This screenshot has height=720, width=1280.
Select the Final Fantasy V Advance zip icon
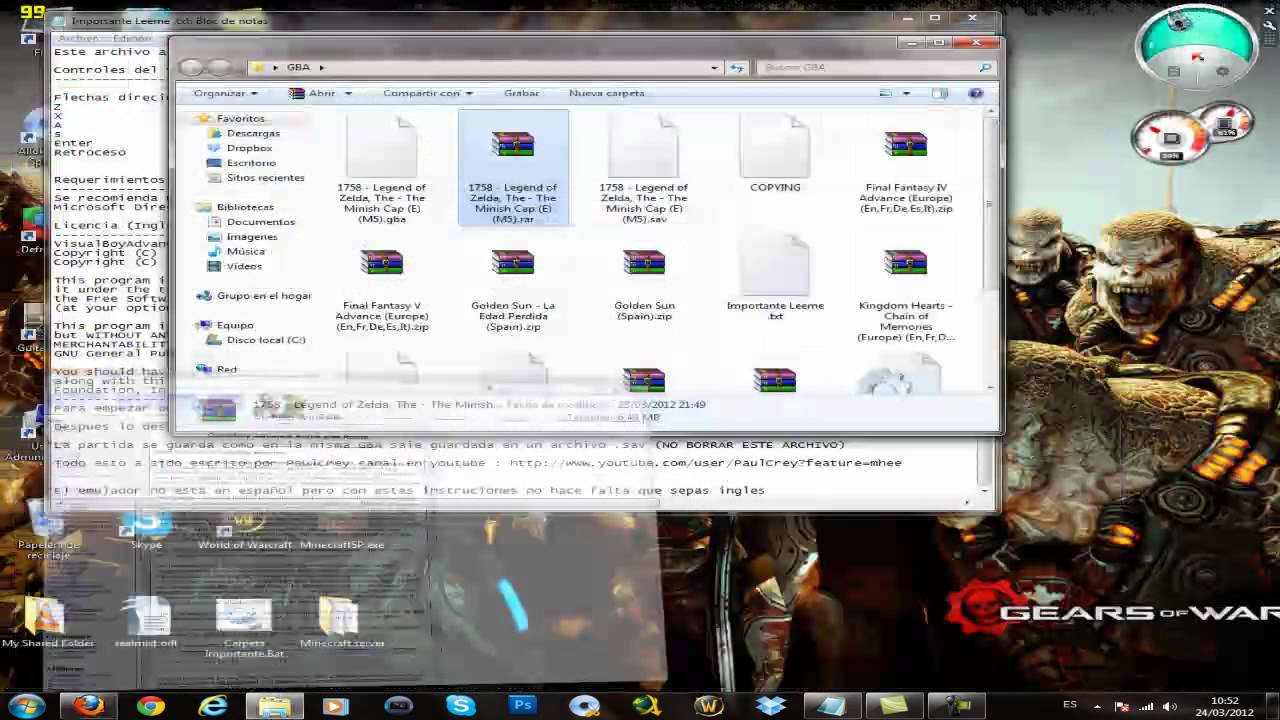point(381,265)
